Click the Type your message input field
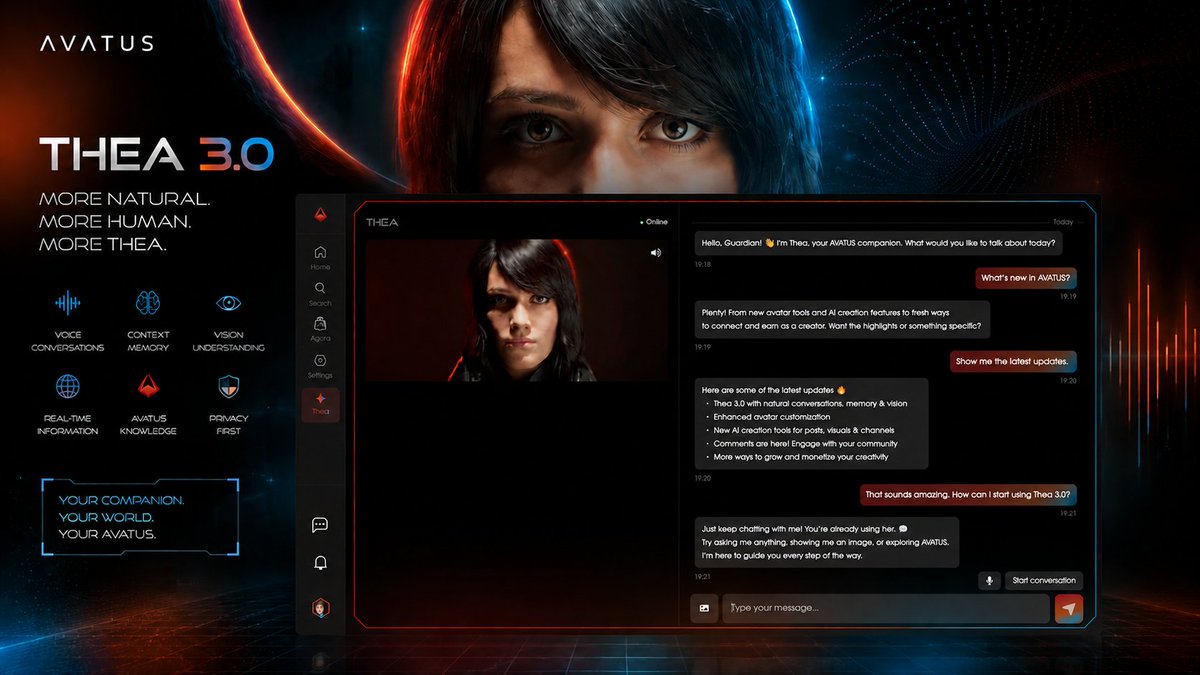Viewport: 1200px width, 675px height. click(x=886, y=608)
